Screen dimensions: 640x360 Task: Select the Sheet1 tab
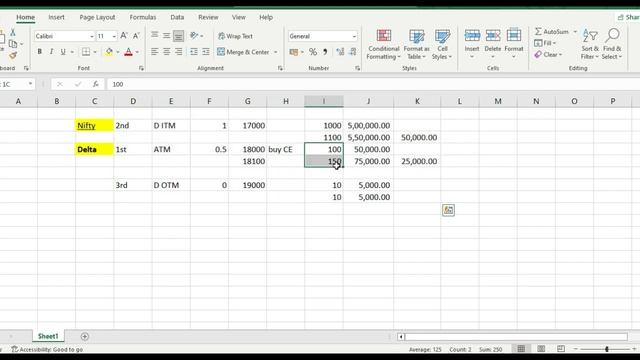pos(48,336)
